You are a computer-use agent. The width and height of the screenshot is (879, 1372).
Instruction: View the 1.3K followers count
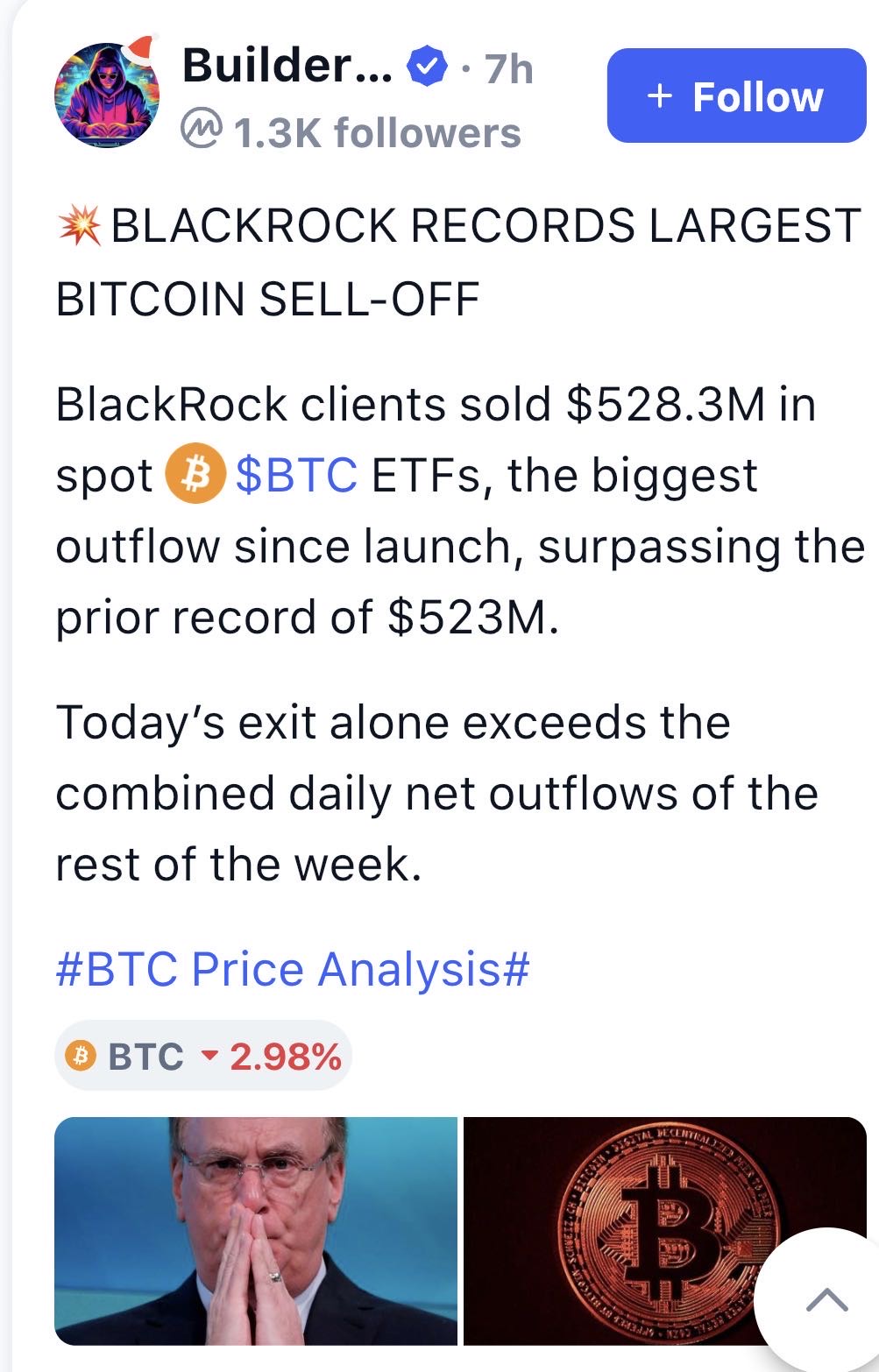tap(377, 133)
